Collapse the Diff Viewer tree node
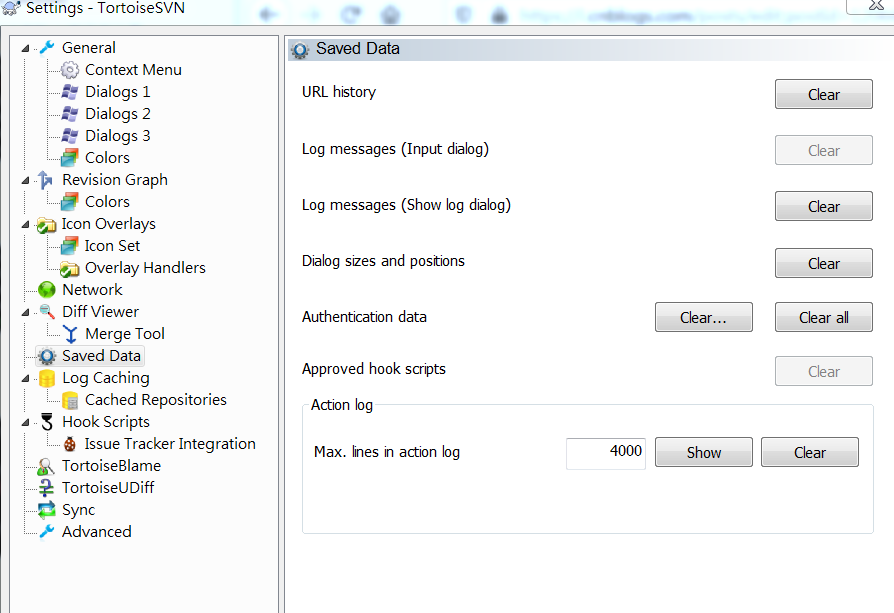 tap(25, 312)
